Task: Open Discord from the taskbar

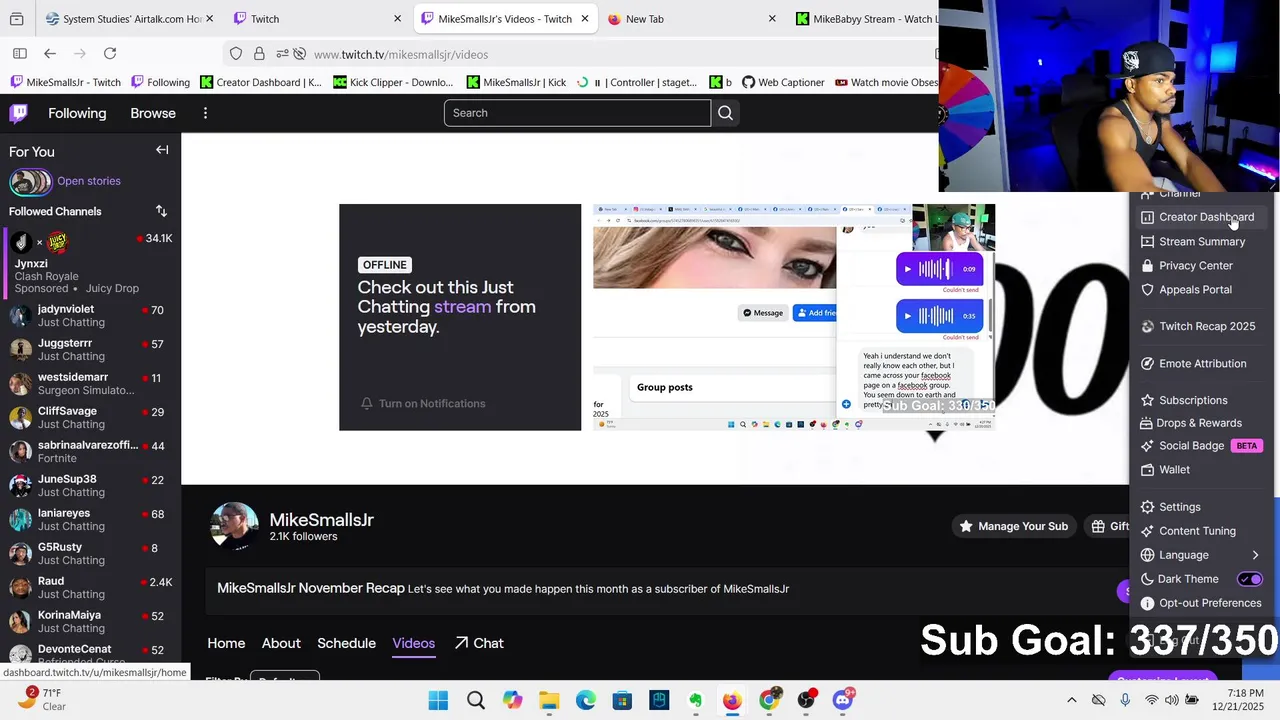Action: tap(843, 700)
